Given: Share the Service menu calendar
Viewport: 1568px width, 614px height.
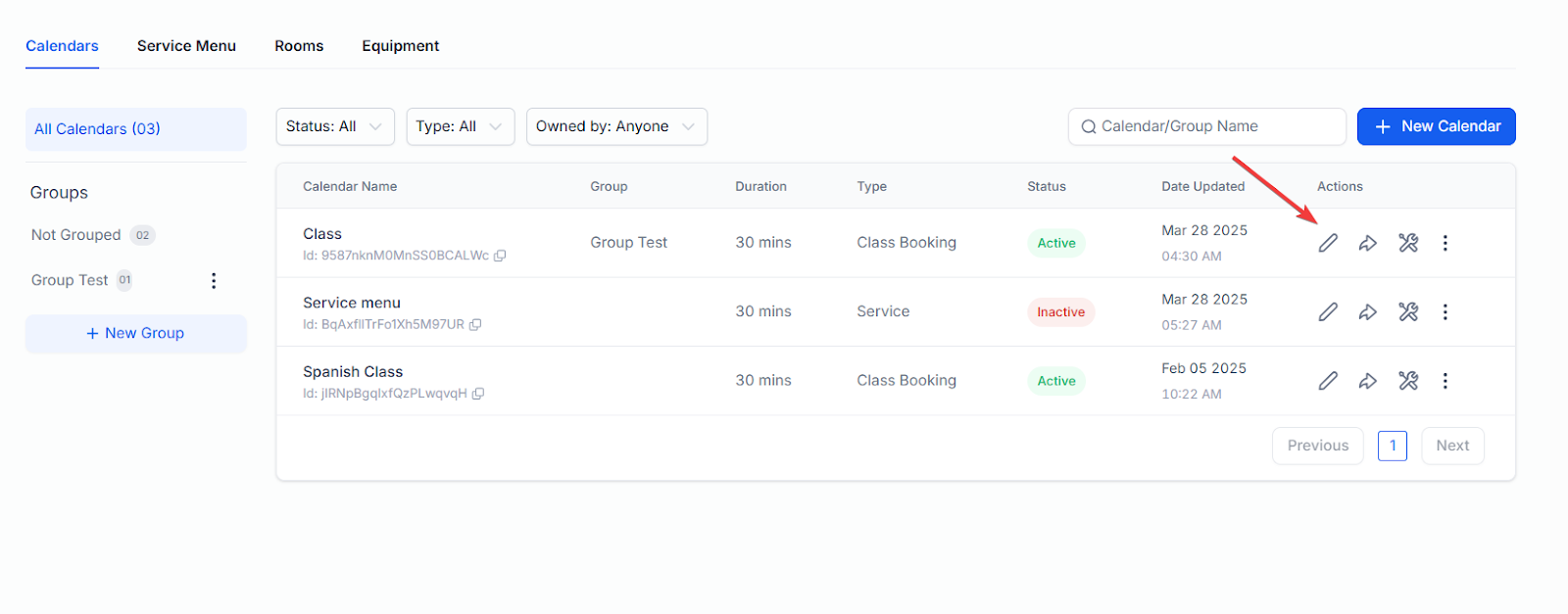Looking at the screenshot, I should (x=1368, y=312).
